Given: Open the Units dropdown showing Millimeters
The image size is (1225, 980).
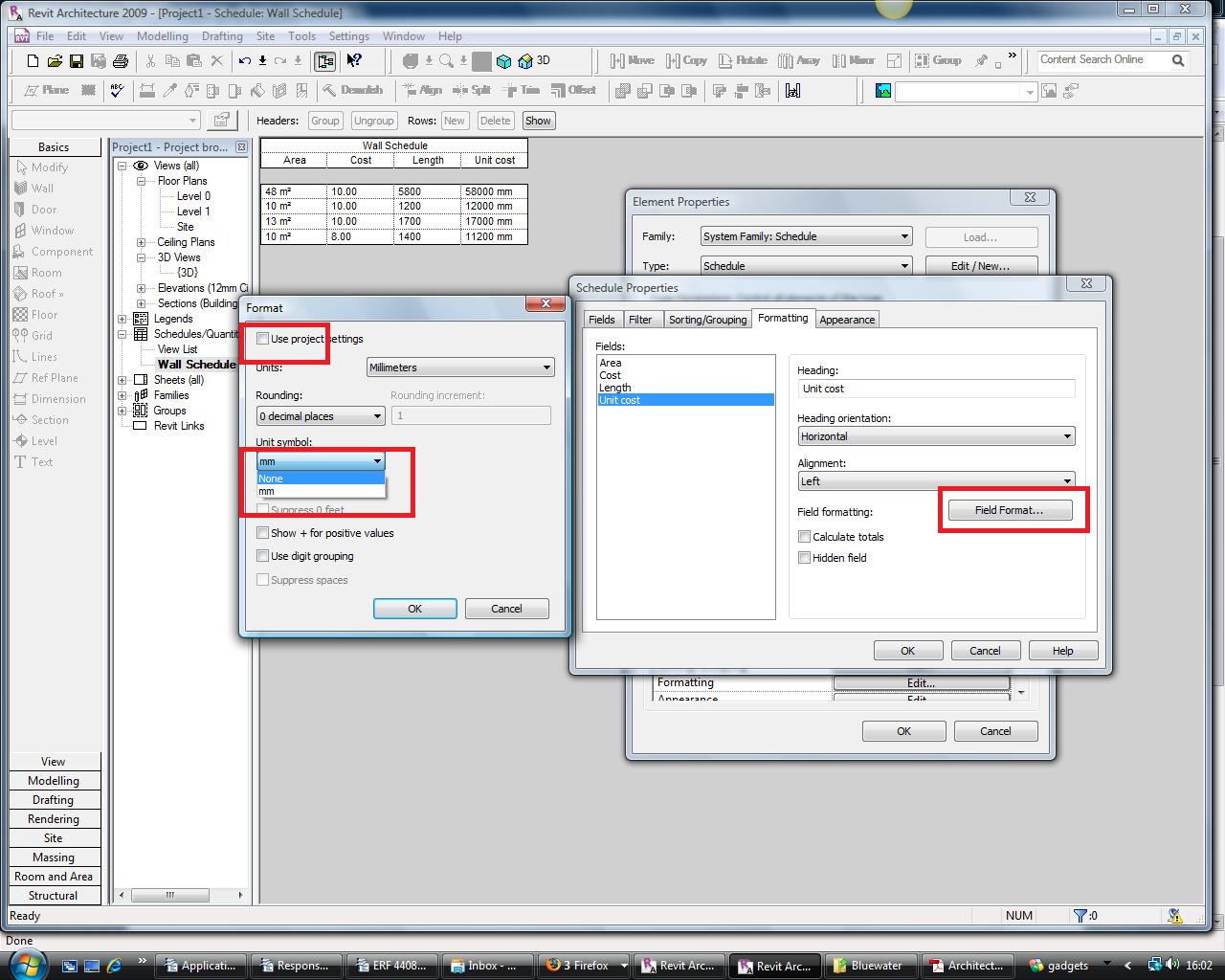Looking at the screenshot, I should [x=460, y=367].
